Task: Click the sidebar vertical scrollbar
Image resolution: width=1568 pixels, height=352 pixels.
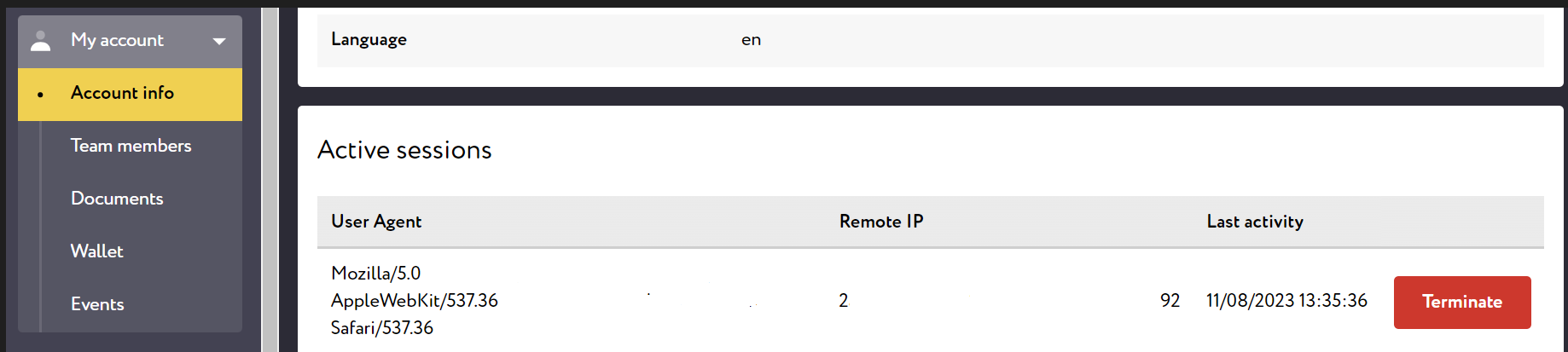Action: click(270, 179)
